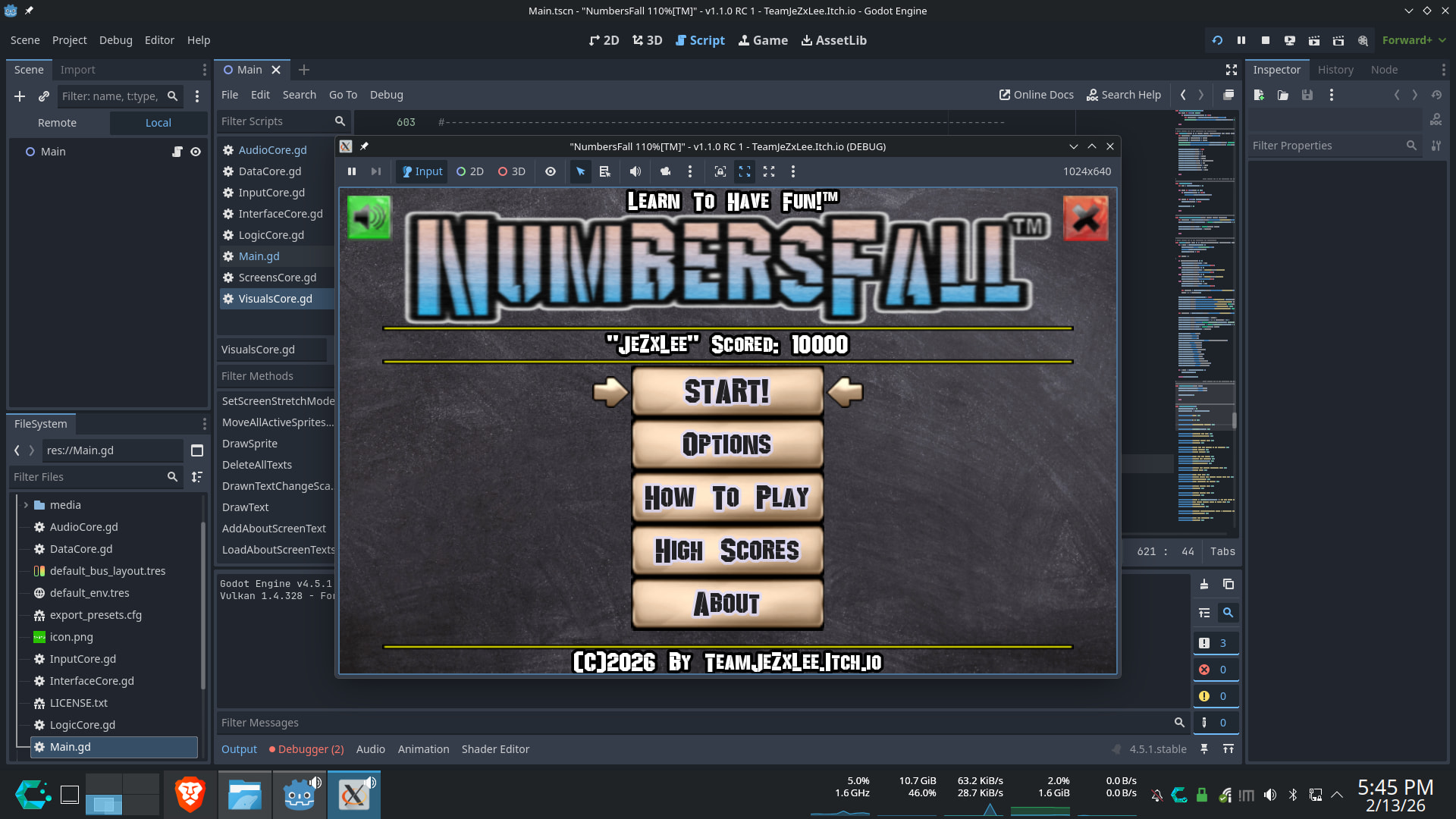
Task: Open the Debug menu in top menu bar
Action: [115, 40]
